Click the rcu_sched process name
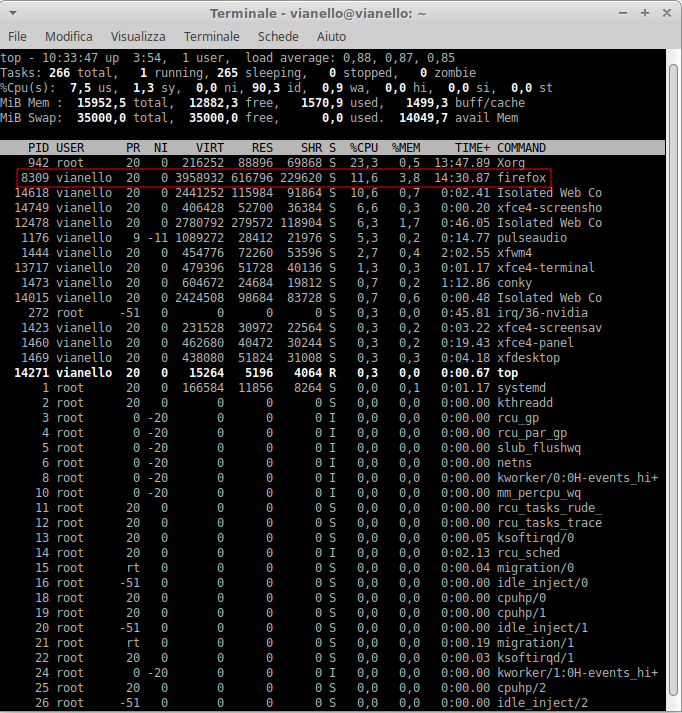 click(528, 553)
